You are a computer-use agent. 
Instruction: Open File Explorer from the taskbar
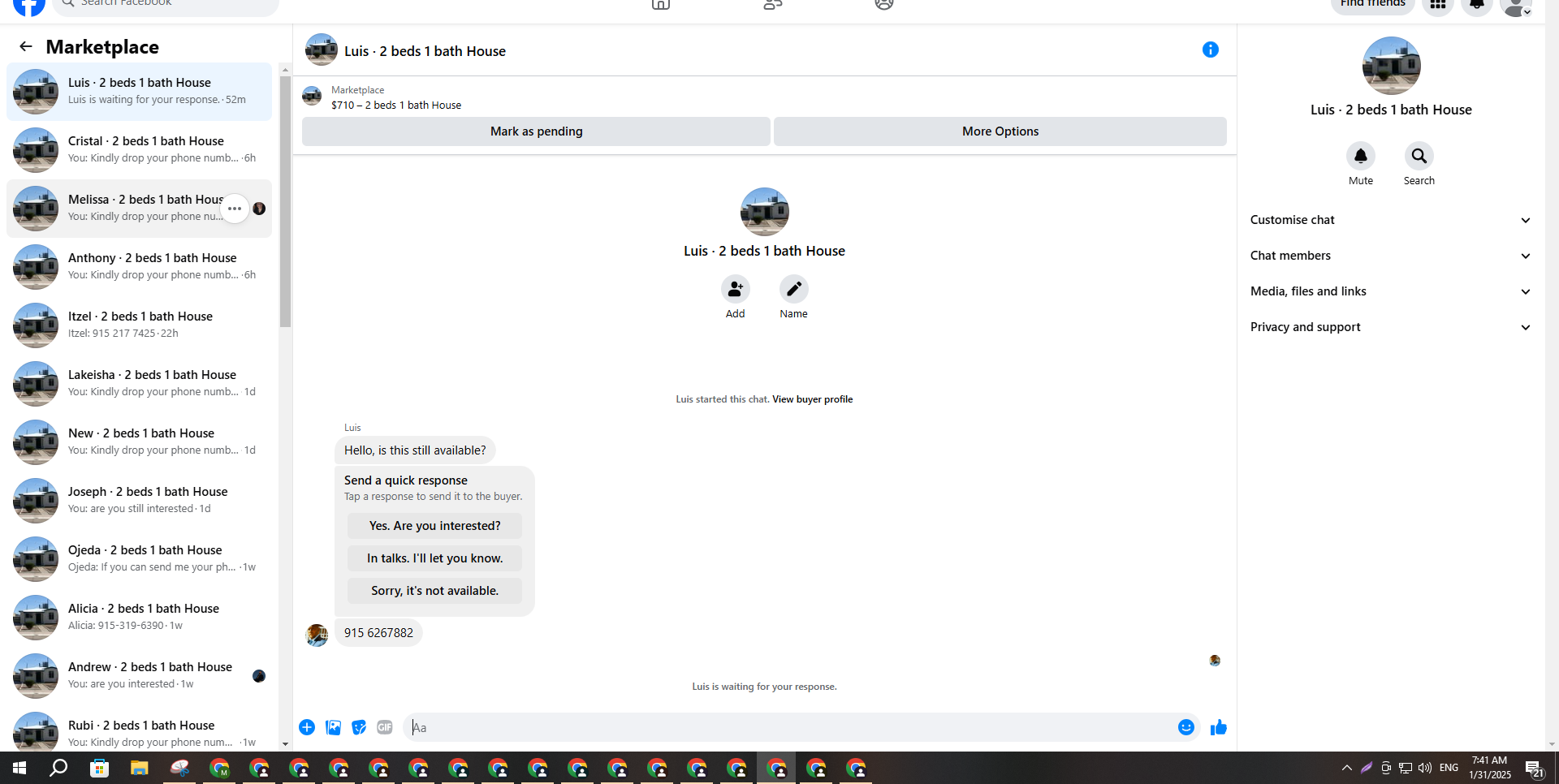tap(140, 768)
